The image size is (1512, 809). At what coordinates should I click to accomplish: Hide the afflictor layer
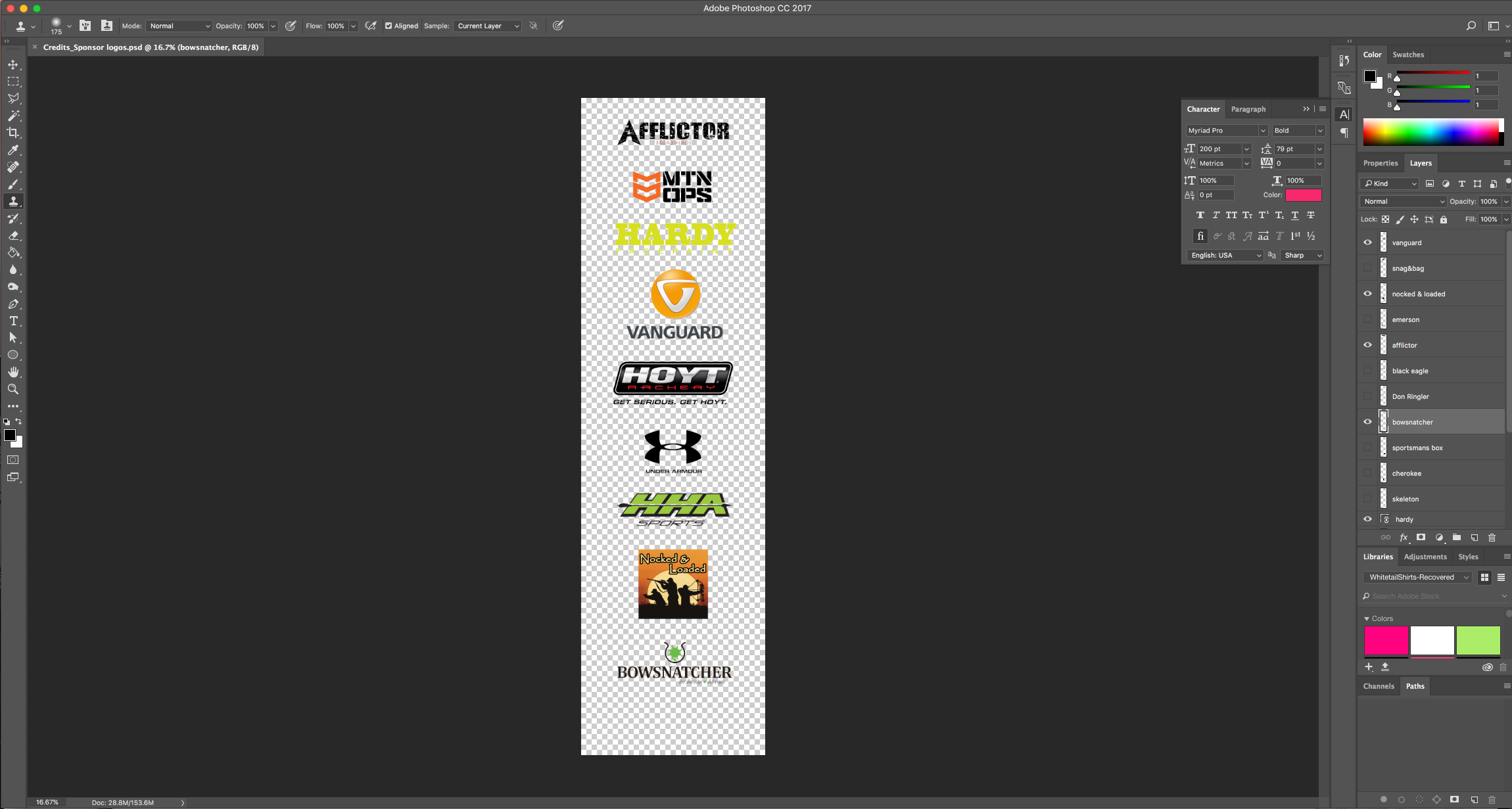1367,345
